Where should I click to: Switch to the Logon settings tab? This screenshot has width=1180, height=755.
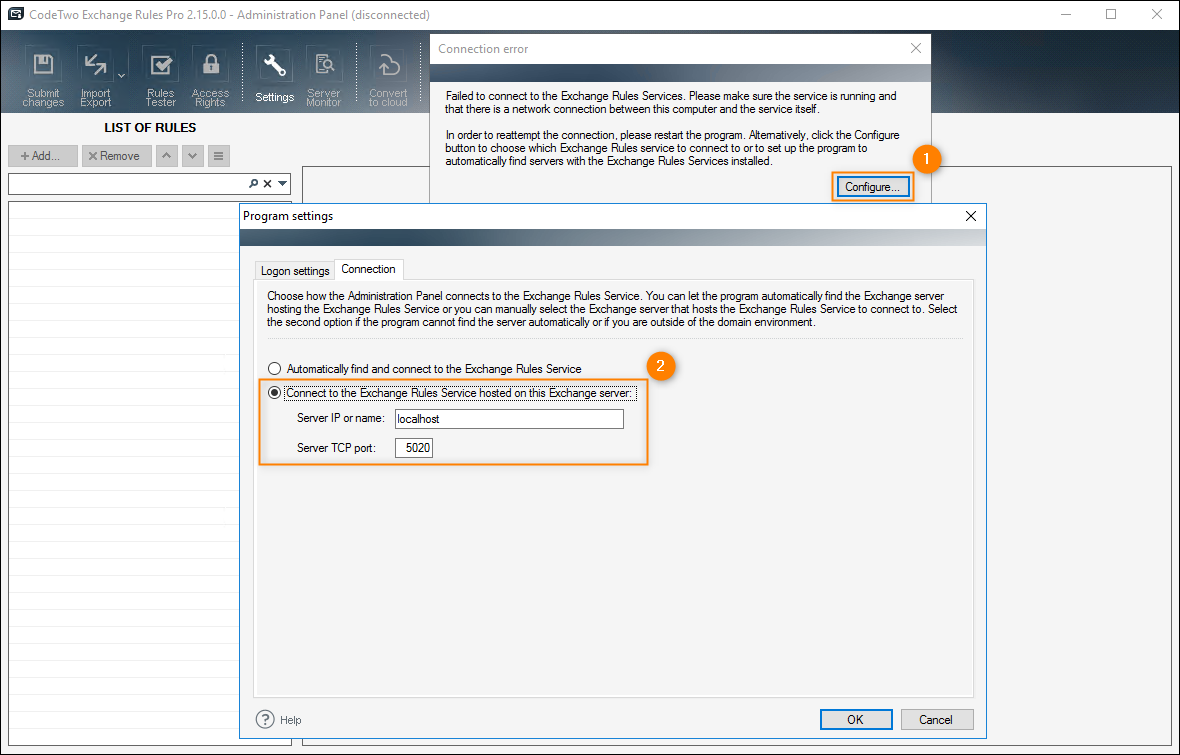295,270
